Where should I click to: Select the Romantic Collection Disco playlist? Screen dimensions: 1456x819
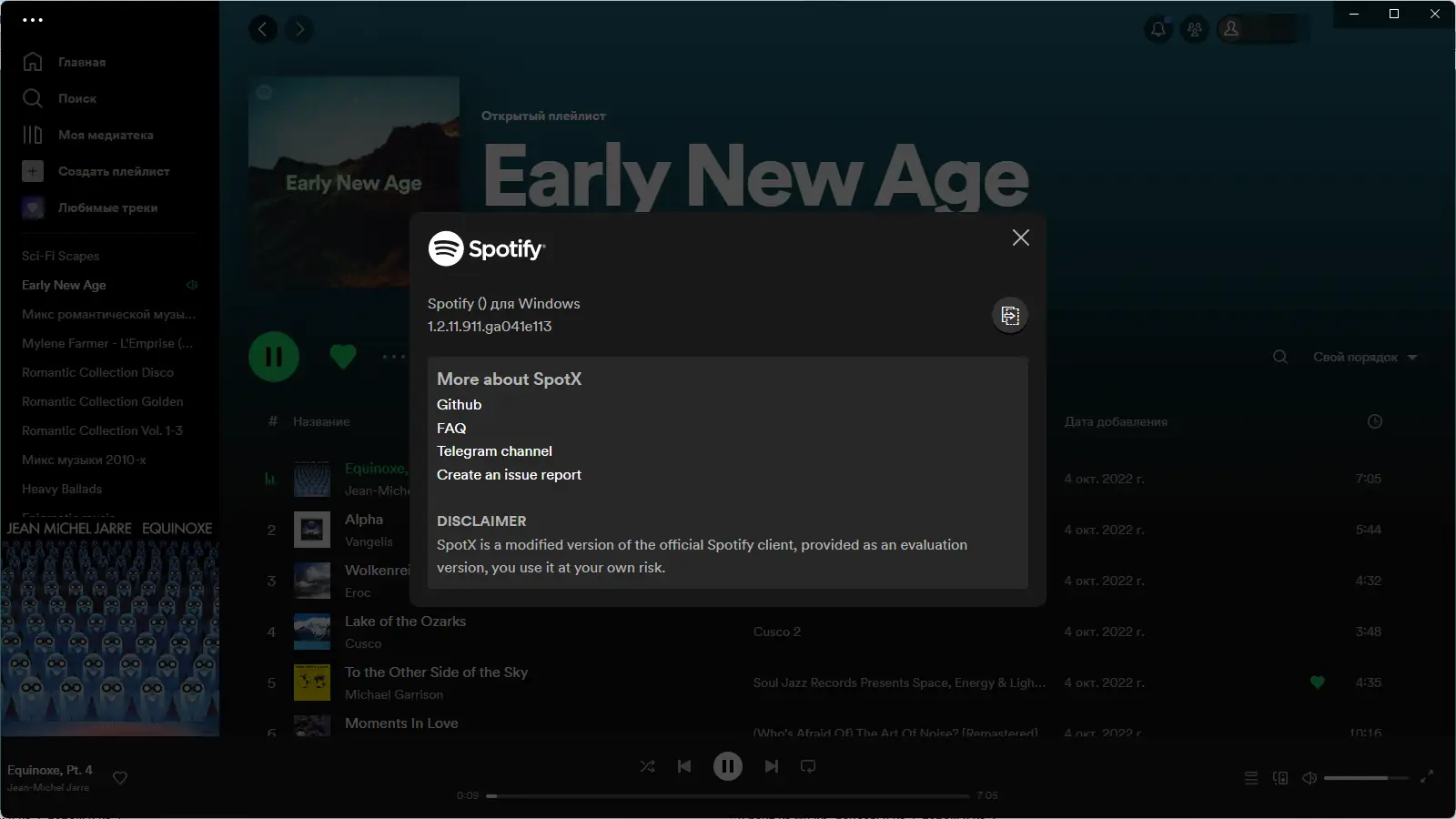click(97, 372)
